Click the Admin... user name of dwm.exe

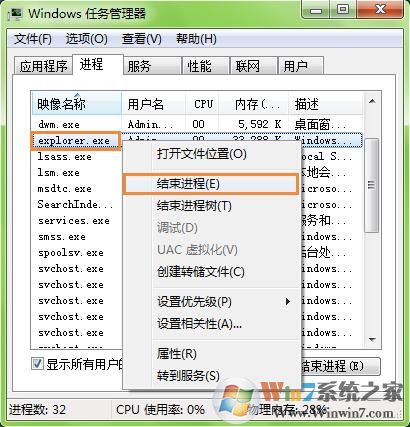pos(151,124)
